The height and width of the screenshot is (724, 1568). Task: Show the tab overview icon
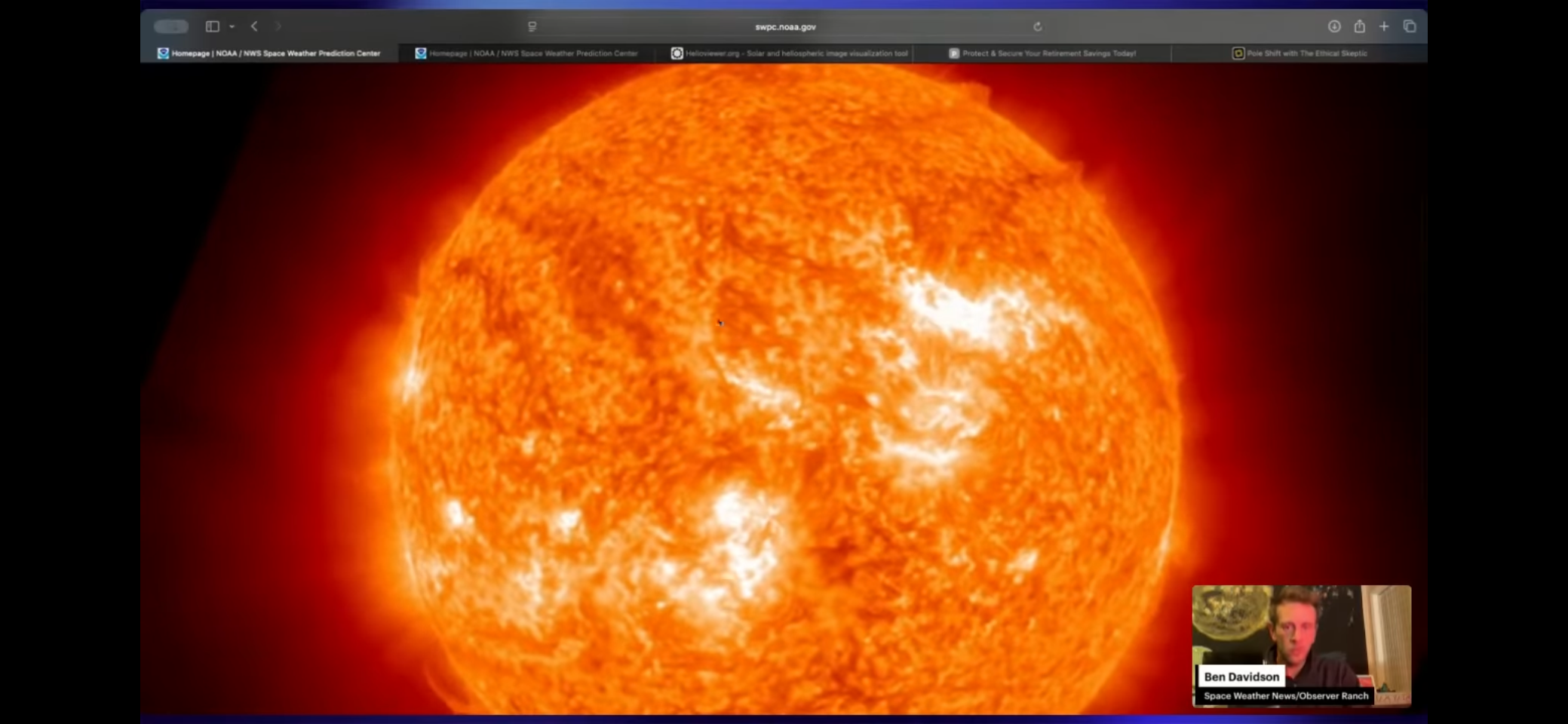[x=1410, y=26]
